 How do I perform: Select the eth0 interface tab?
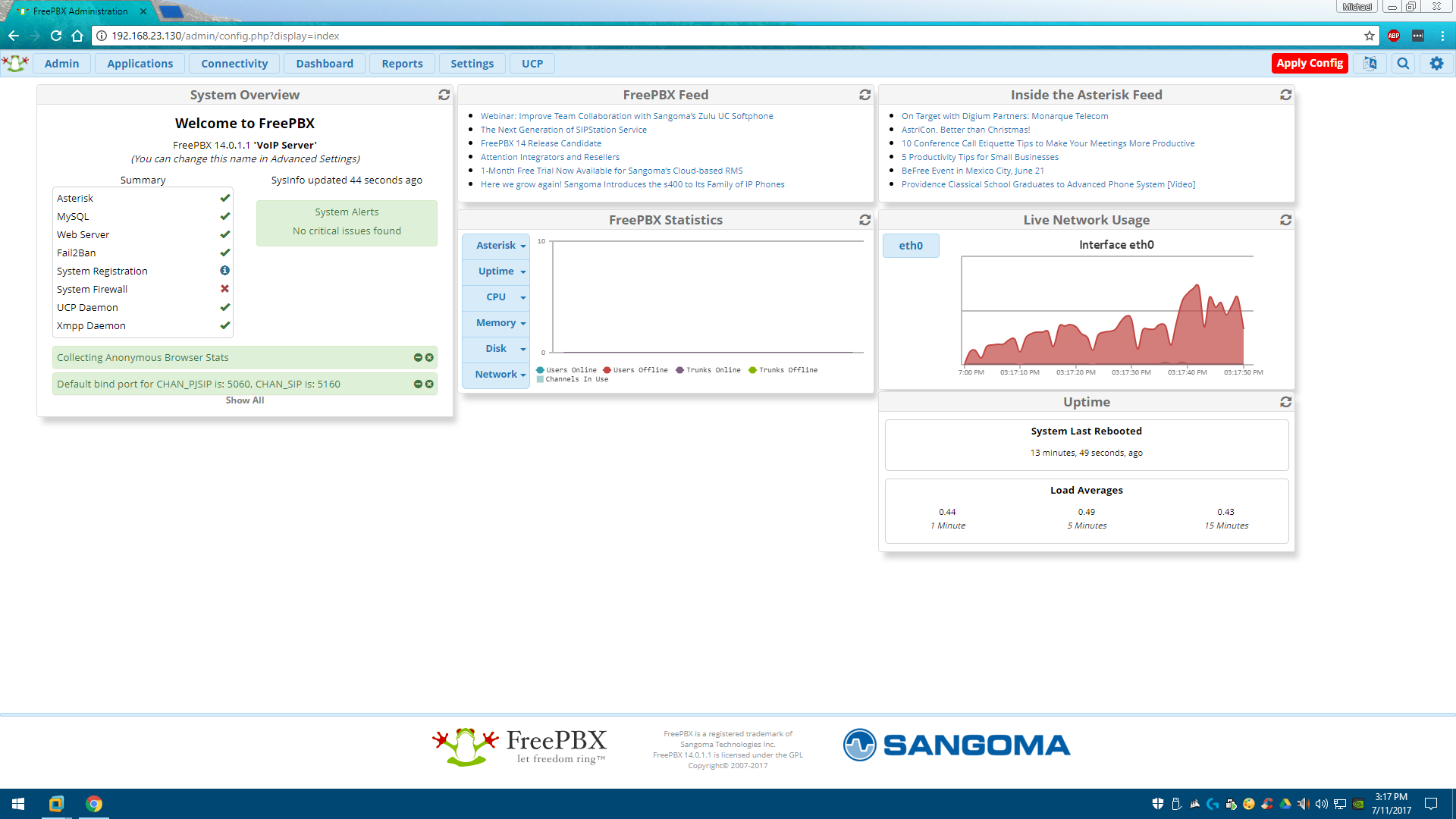pos(911,246)
